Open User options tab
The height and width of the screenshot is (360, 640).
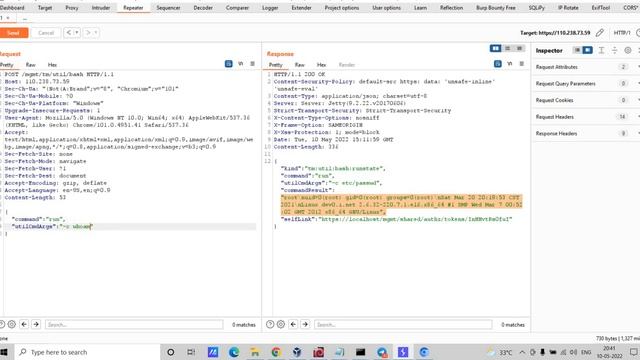tap(387, 8)
